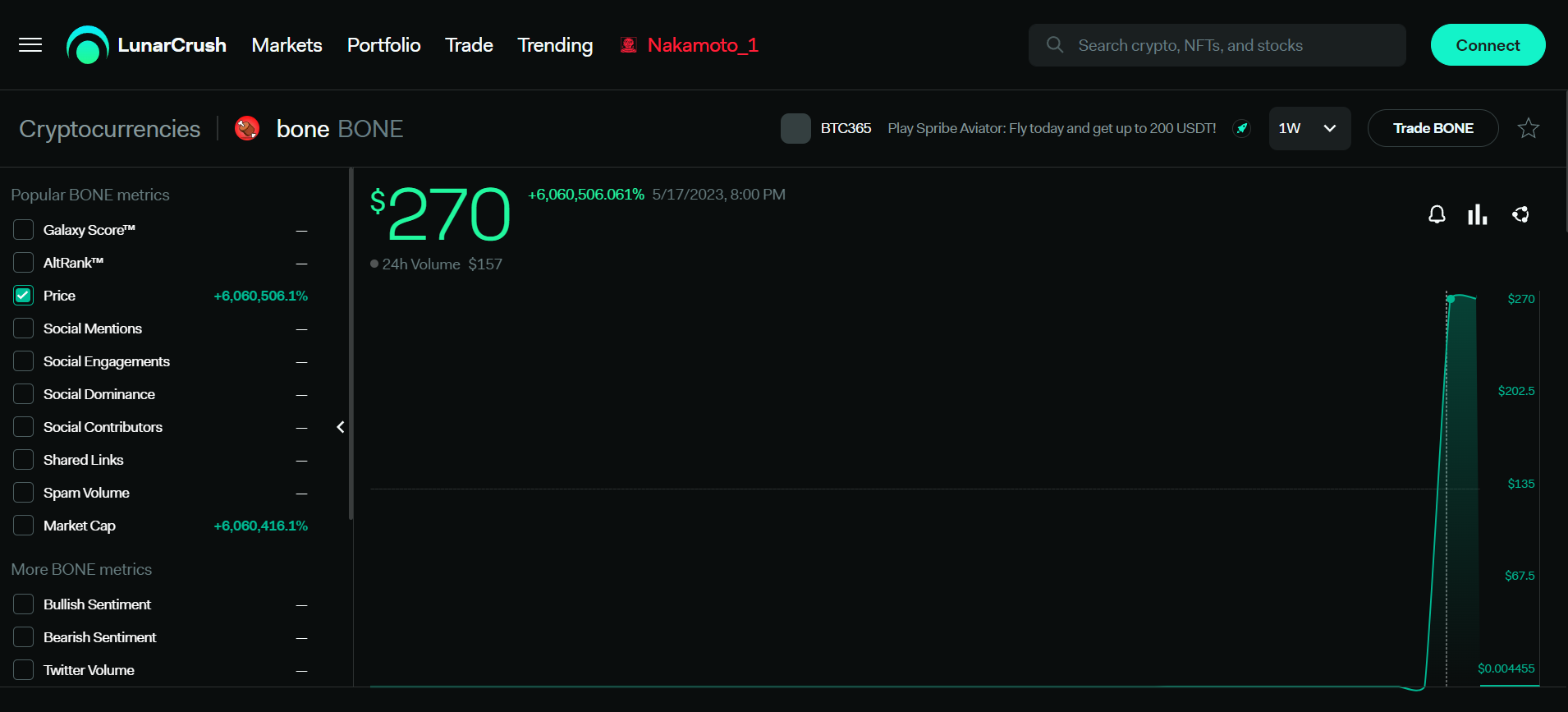Image resolution: width=1568 pixels, height=712 pixels.
Task: Open the hamburger menu
Action: (x=30, y=45)
